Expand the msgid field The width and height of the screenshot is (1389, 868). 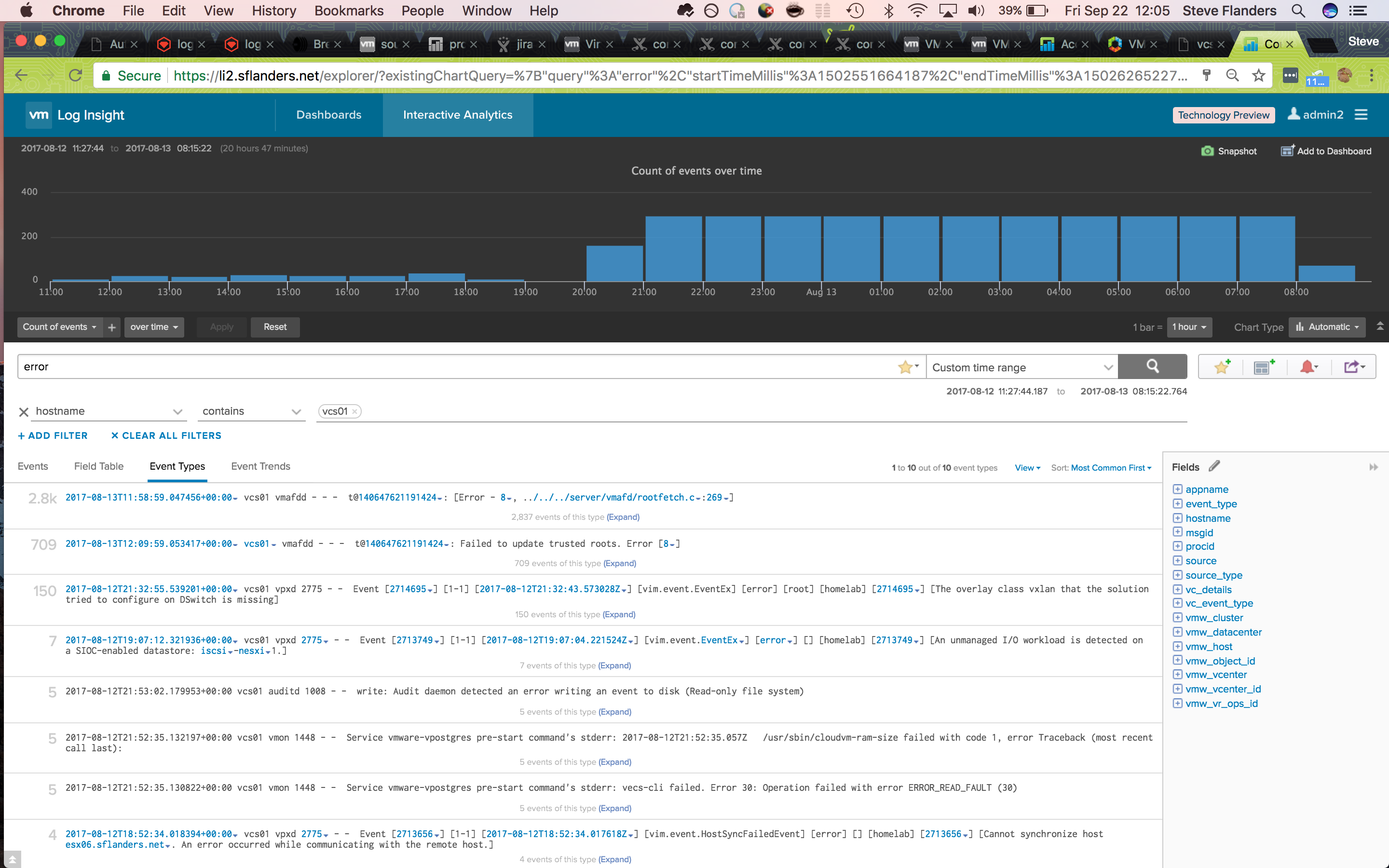coord(1177,532)
